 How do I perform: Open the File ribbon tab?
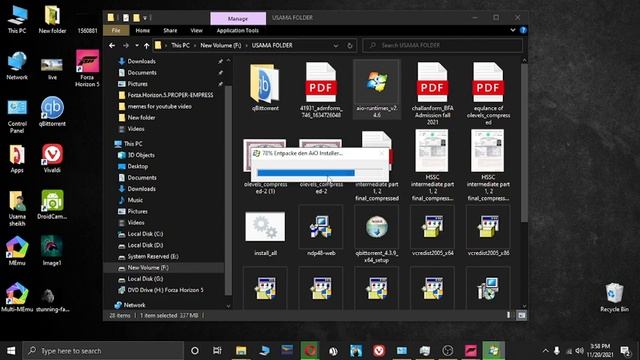pyautogui.click(x=116, y=31)
